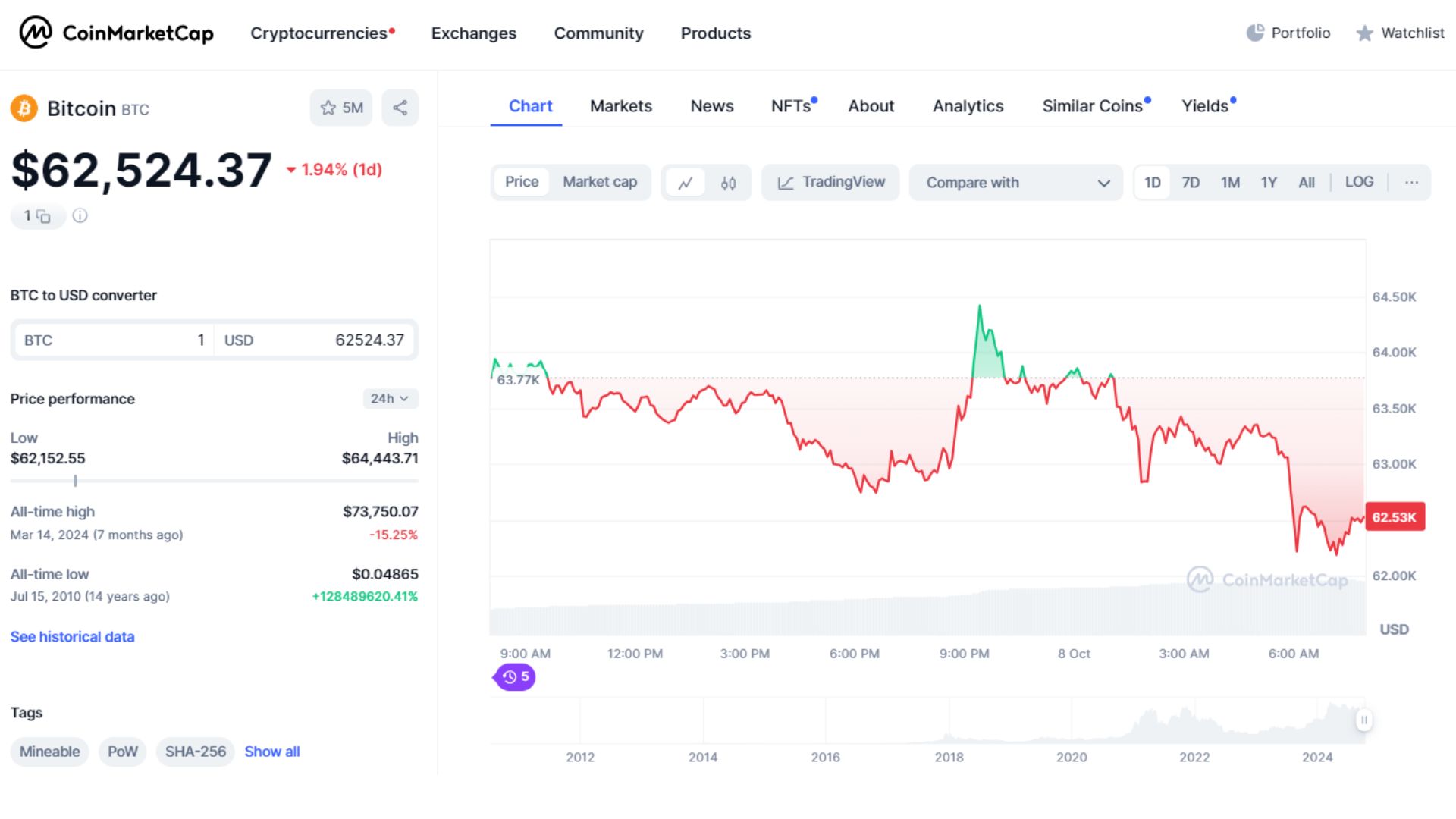Open TradingView chart mode
Image resolution: width=1456 pixels, height=819 pixels.
click(x=830, y=182)
